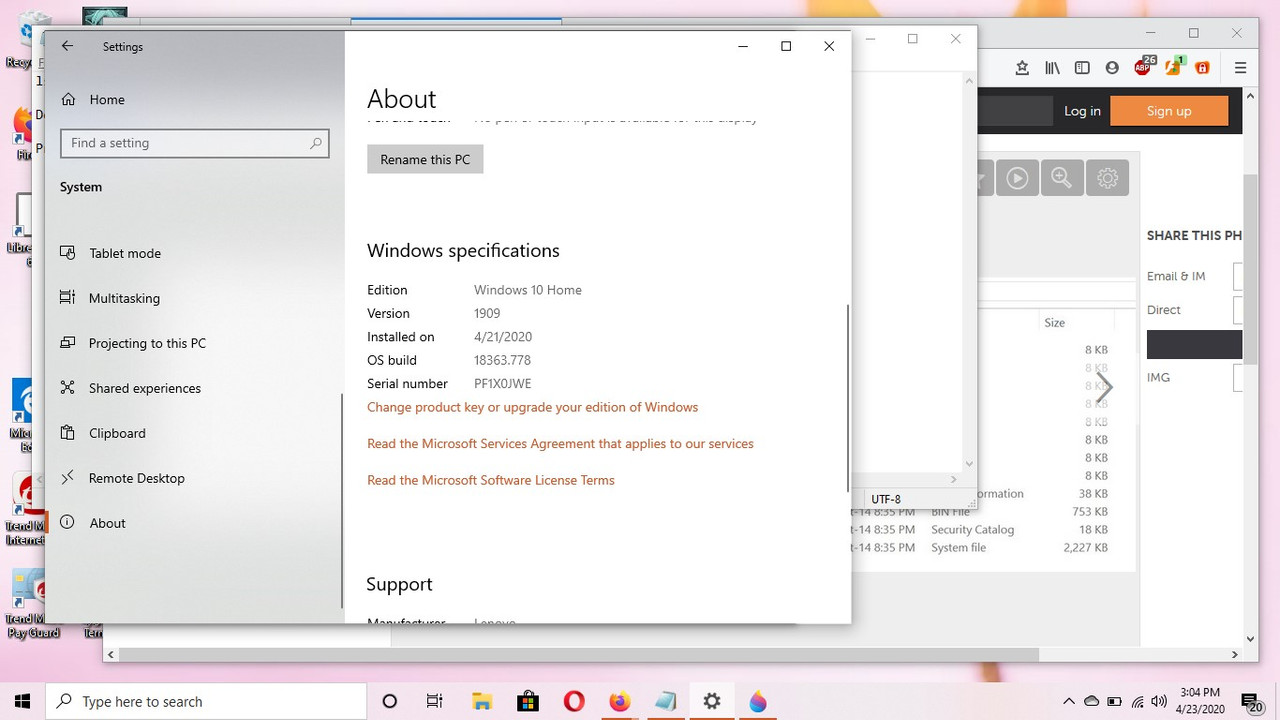This screenshot has height=720, width=1280.
Task: Click Log in on the browser page
Action: coord(1082,111)
